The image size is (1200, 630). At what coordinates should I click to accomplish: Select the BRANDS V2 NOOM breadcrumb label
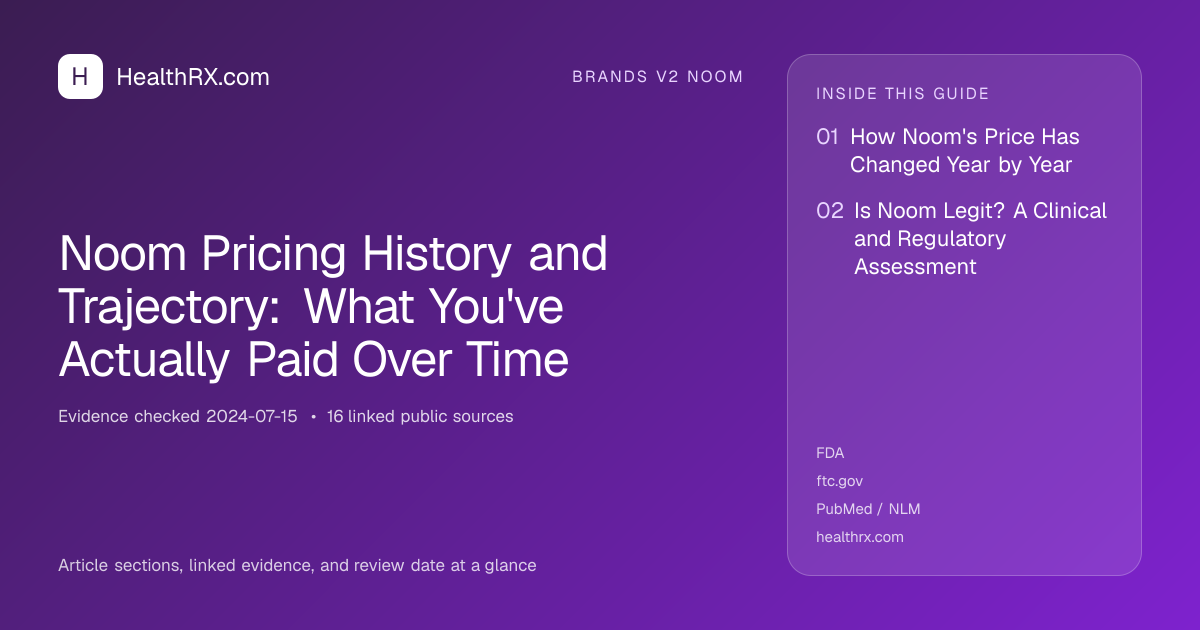click(658, 77)
